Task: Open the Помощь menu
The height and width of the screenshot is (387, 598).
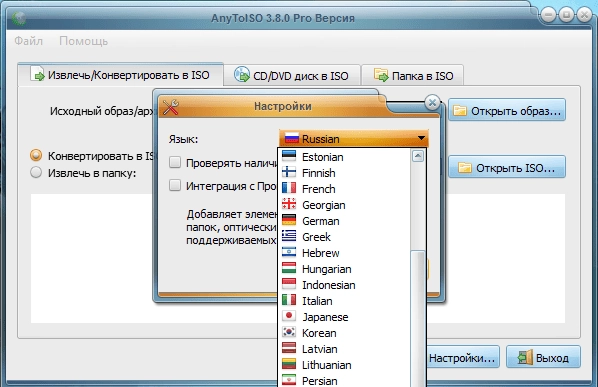Action: [x=84, y=41]
